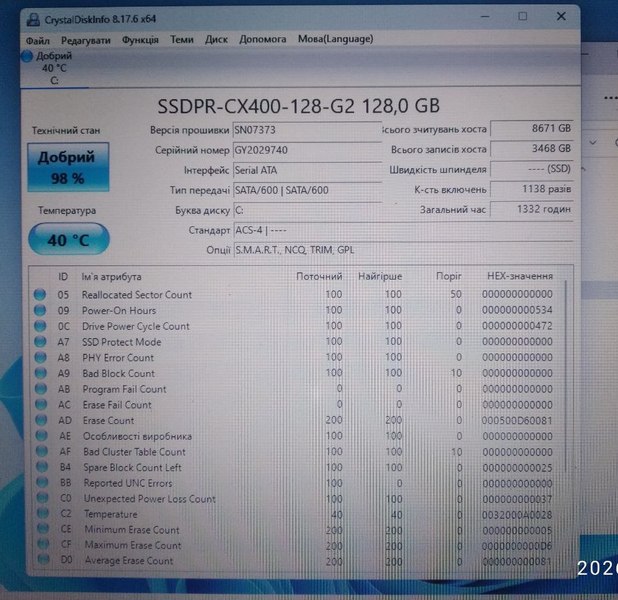Open the Файл menu
This screenshot has width=618, height=600.
(38, 39)
